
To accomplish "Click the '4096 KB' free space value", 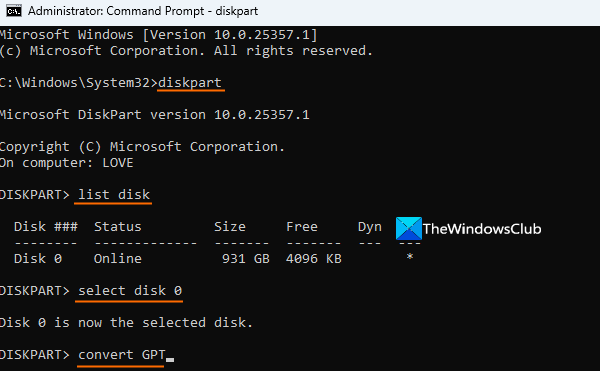I will [x=313, y=259].
